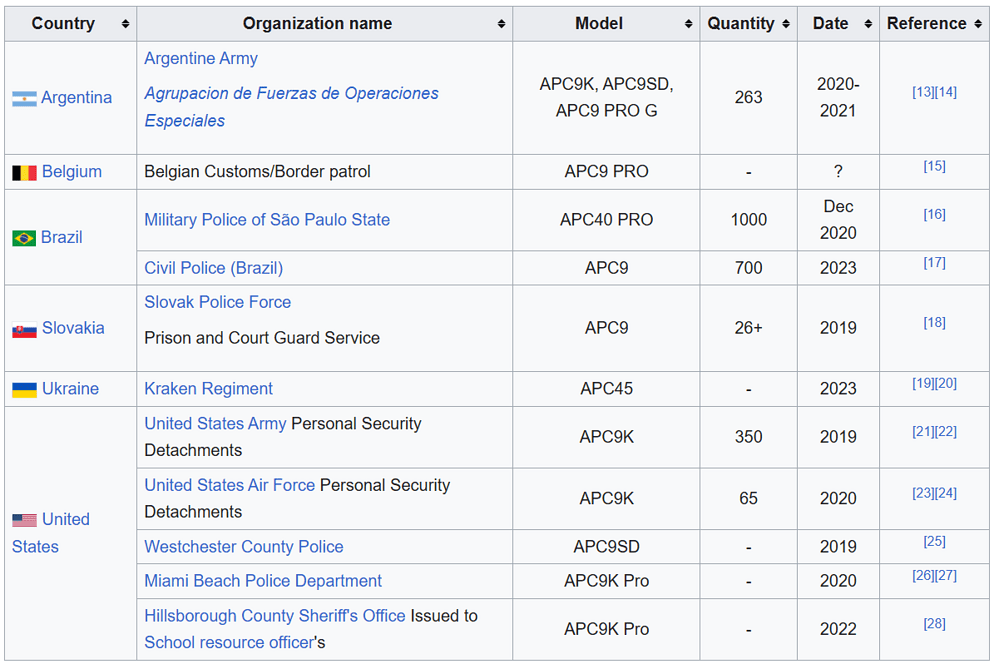Open reference [26] citation
The width and height of the screenshot is (999, 664).
pos(923,576)
